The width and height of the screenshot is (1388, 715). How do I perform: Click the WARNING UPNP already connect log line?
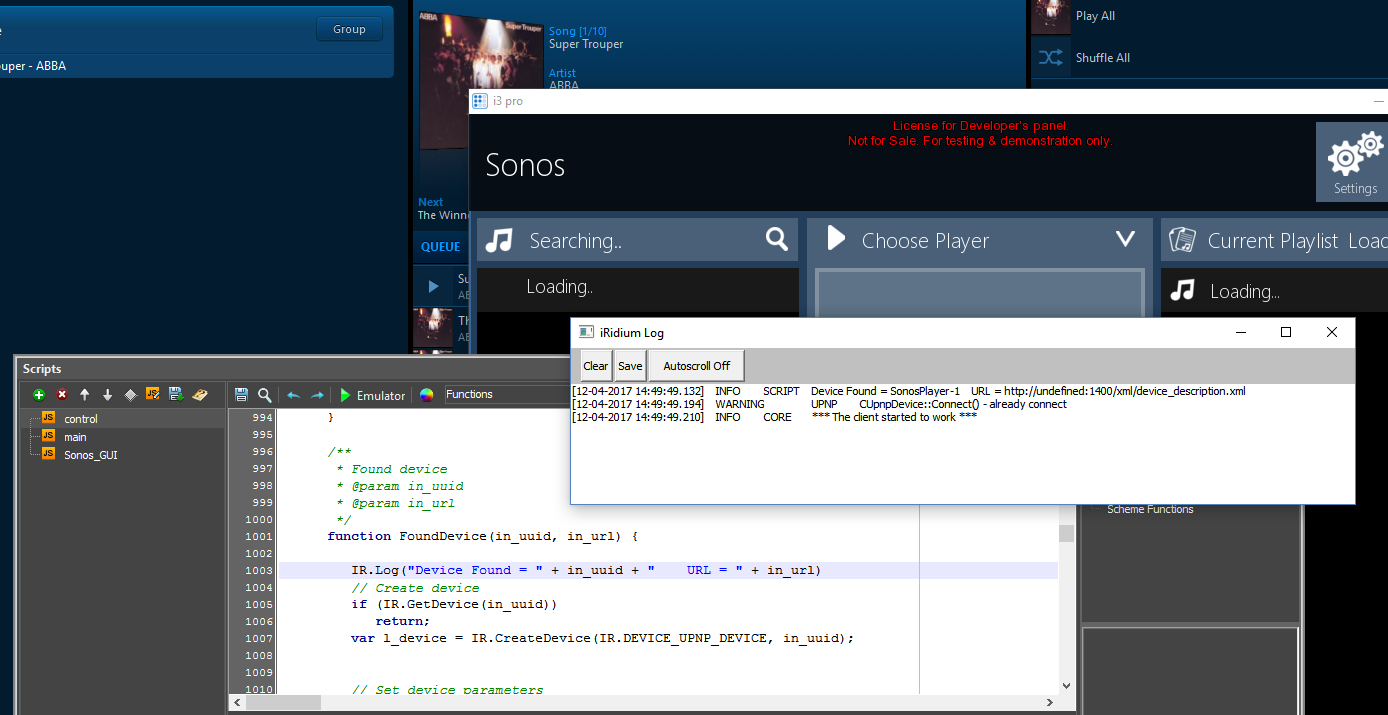click(x=820, y=404)
